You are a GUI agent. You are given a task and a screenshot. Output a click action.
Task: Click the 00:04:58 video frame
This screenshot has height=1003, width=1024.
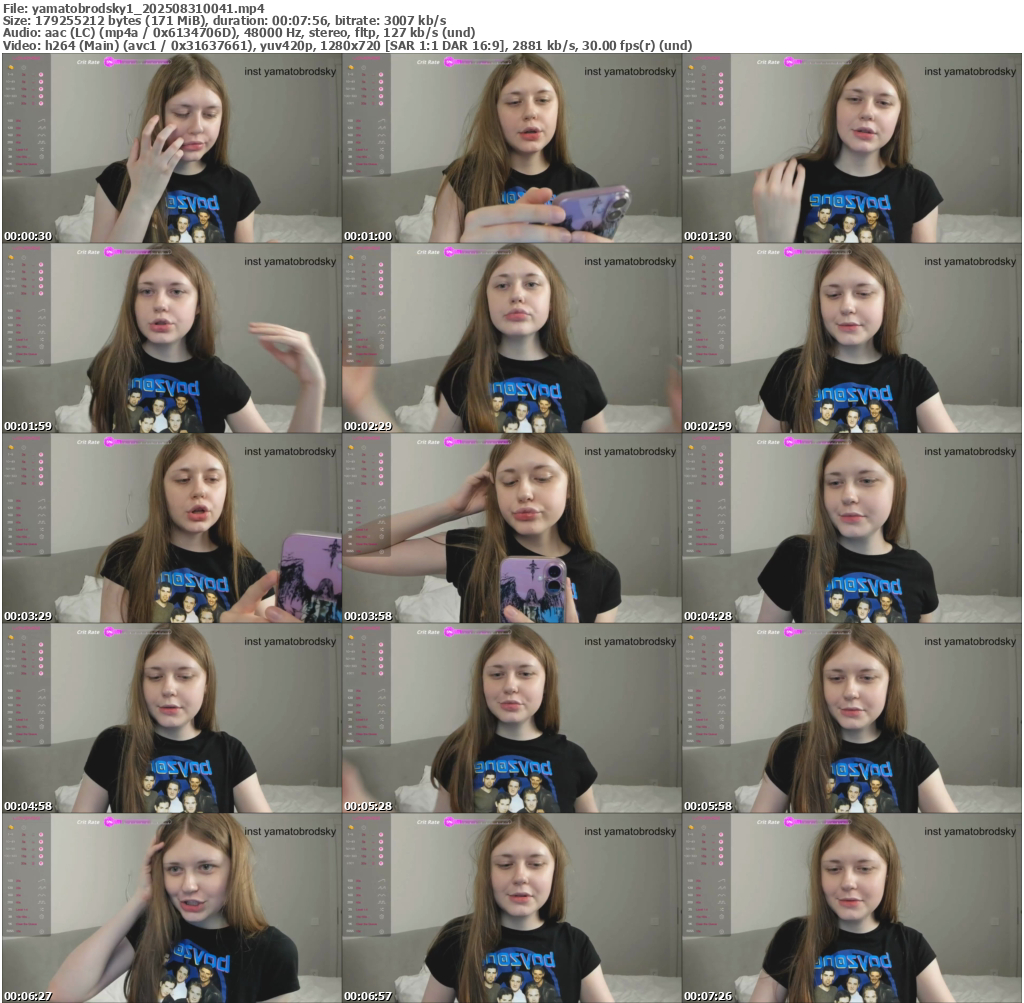[172, 718]
